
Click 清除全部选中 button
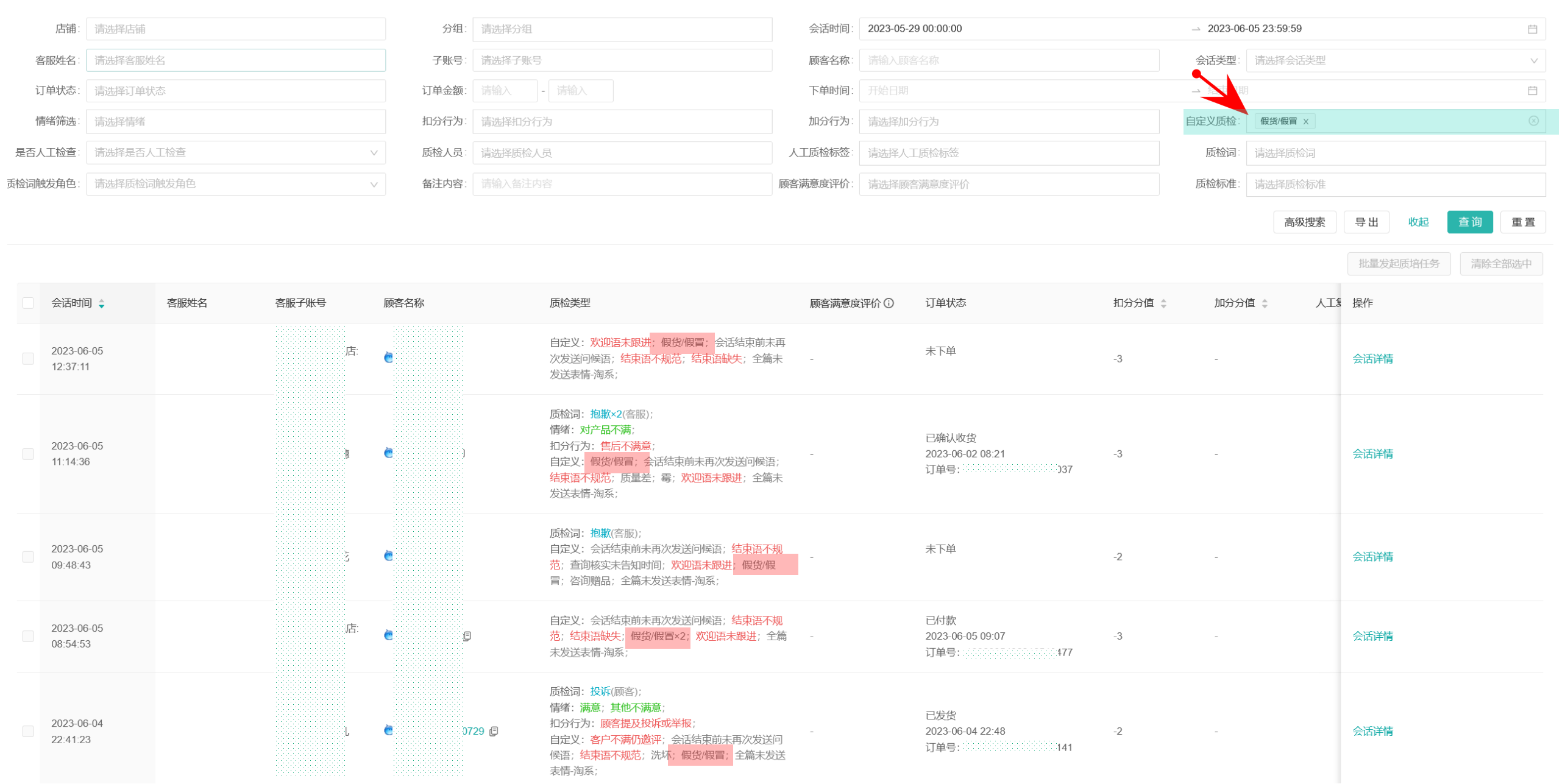pos(1501,264)
